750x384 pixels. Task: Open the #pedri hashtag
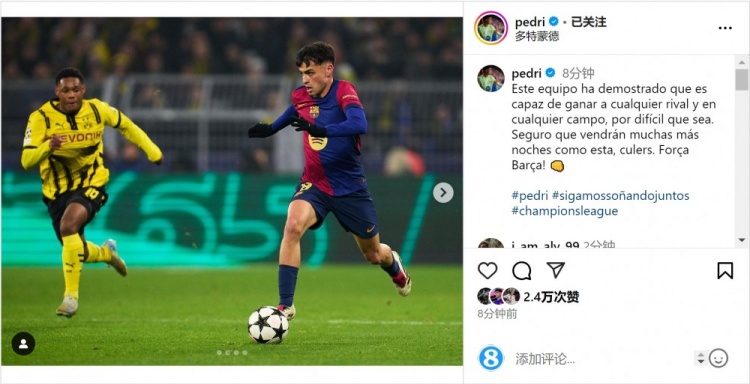pos(529,196)
